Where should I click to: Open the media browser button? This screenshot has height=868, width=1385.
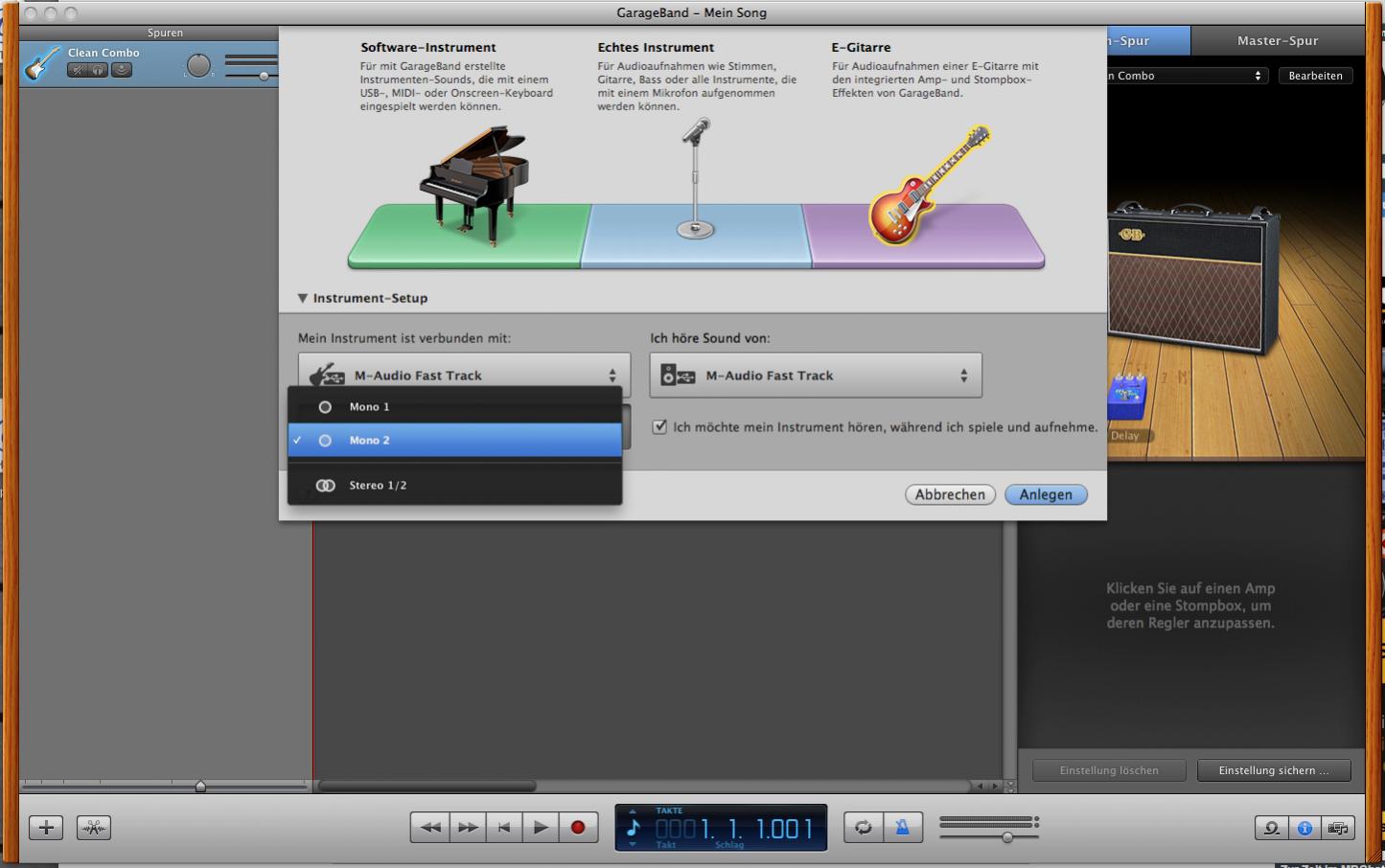(x=1338, y=828)
